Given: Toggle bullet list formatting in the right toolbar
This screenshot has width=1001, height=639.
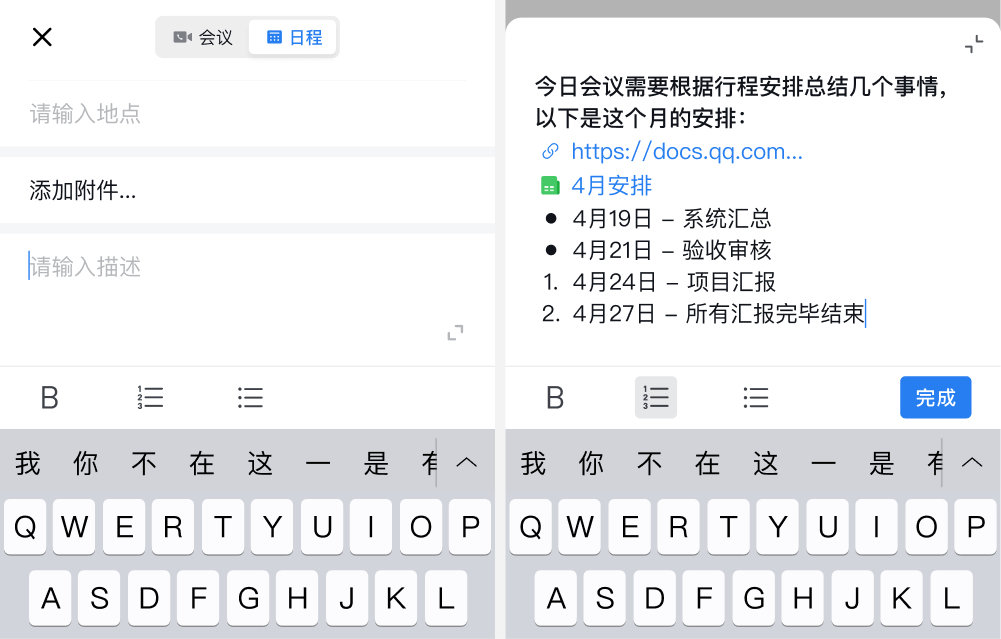Looking at the screenshot, I should pos(755,397).
